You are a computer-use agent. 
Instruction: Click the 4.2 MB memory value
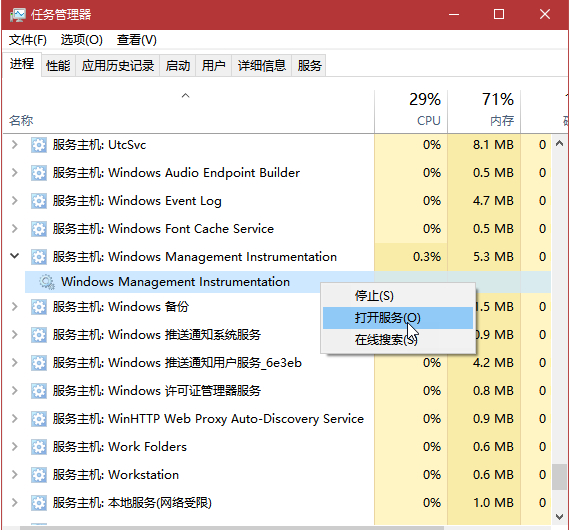tap(493, 362)
